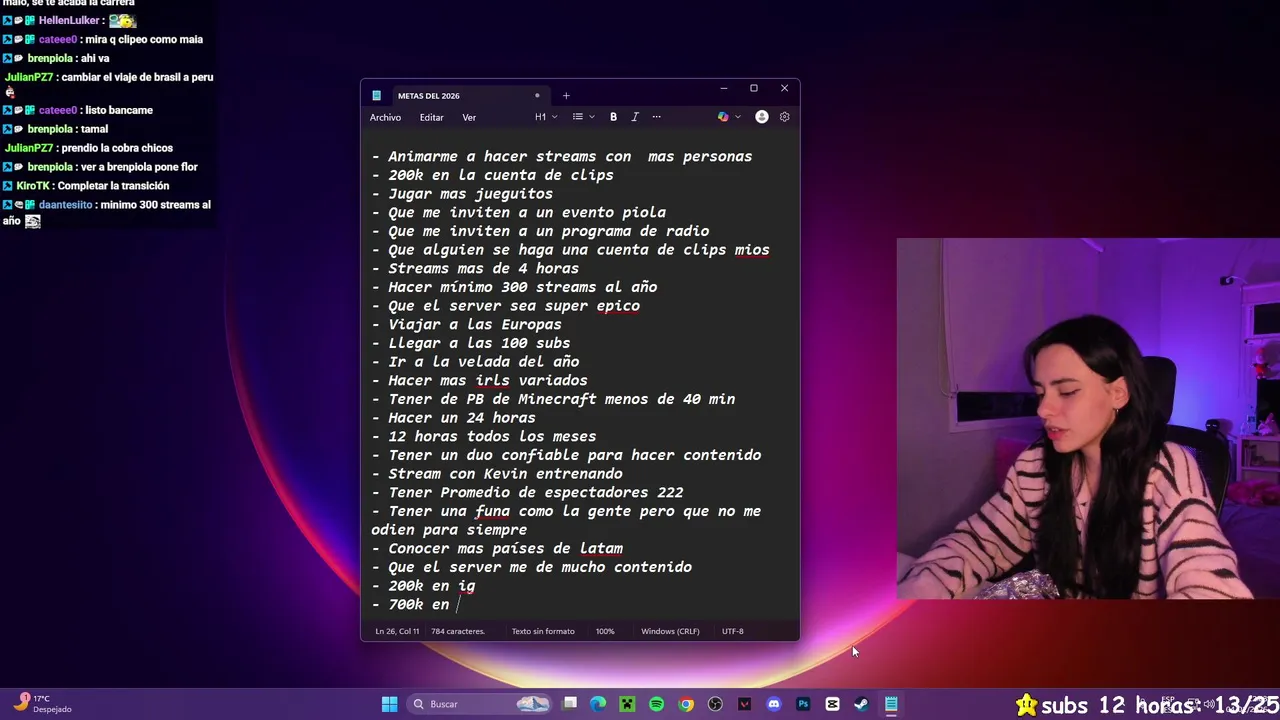Open Notepad settings gear
Viewport: 1280px width, 720px height.
tap(784, 117)
